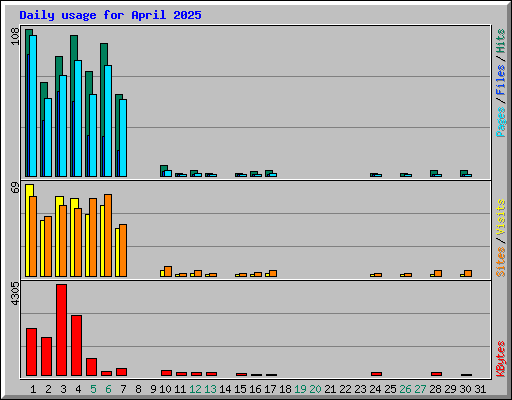Select the yellow Visits bar for day 1
Image resolution: width=512 pixels, height=400 pixels.
pos(28,230)
